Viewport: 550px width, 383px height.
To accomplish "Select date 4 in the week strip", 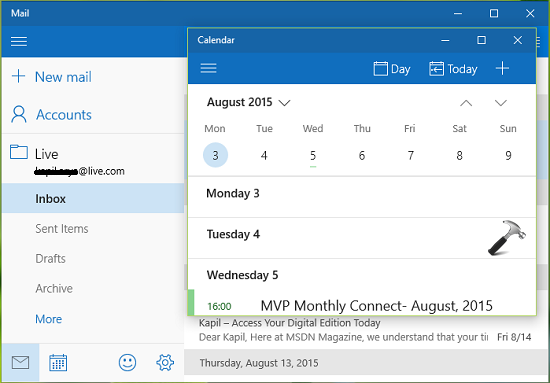I will point(264,155).
